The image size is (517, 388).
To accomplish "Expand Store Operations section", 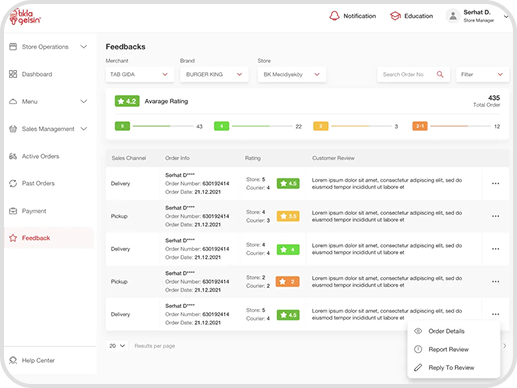I will click(84, 47).
